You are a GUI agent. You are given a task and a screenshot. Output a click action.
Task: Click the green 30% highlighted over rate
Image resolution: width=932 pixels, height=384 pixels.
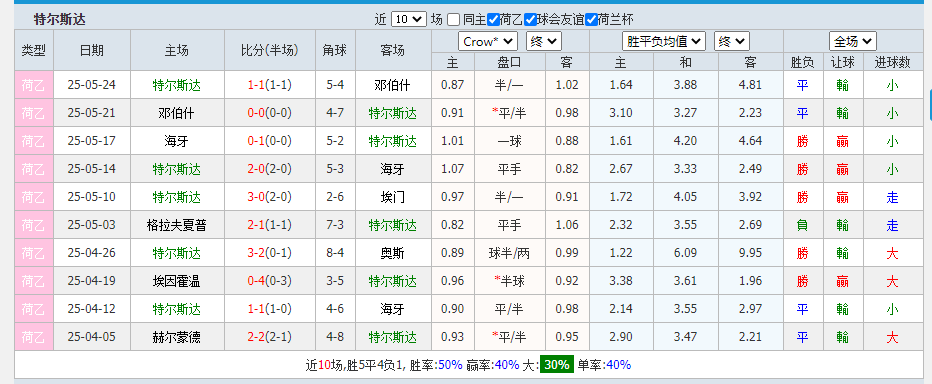pyautogui.click(x=556, y=364)
